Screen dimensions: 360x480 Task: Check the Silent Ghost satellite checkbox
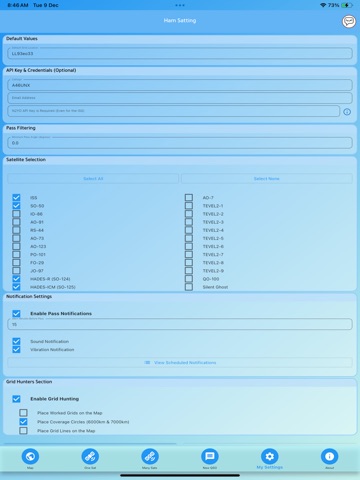(x=189, y=287)
